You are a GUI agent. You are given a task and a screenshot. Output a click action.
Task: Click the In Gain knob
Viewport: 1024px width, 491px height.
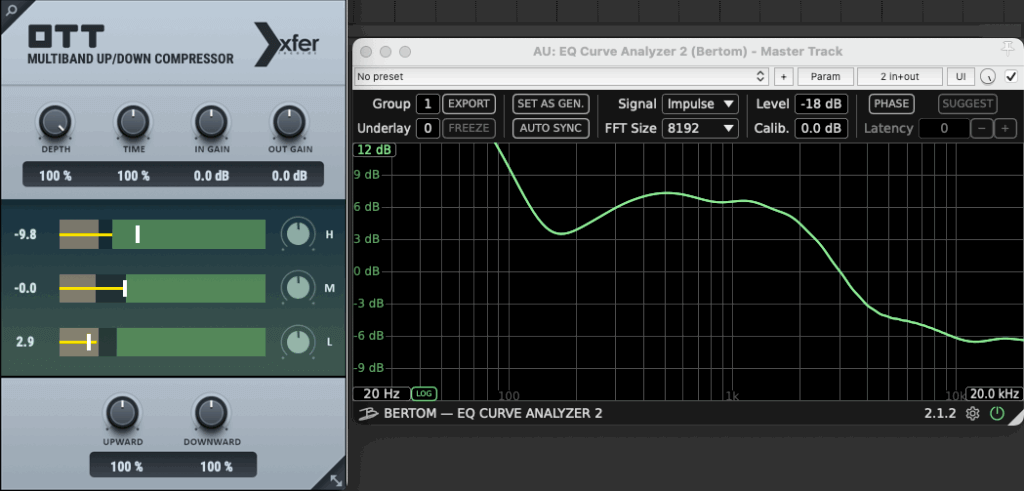point(210,123)
